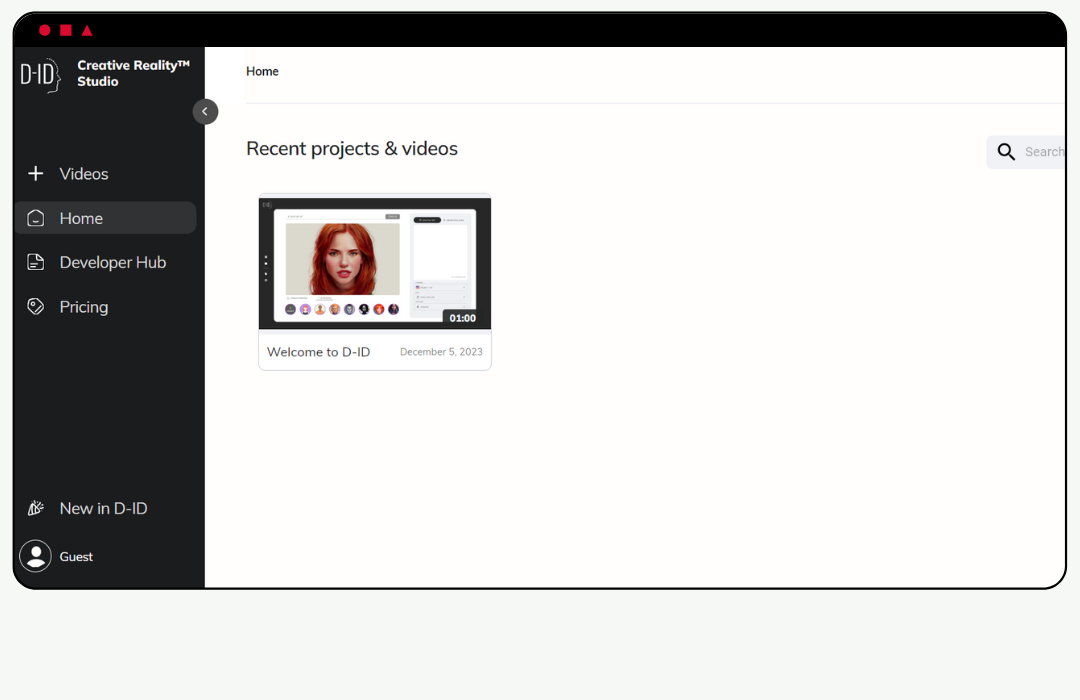The height and width of the screenshot is (700, 1080).
Task: Select Home in the sidebar
Action: [105, 218]
